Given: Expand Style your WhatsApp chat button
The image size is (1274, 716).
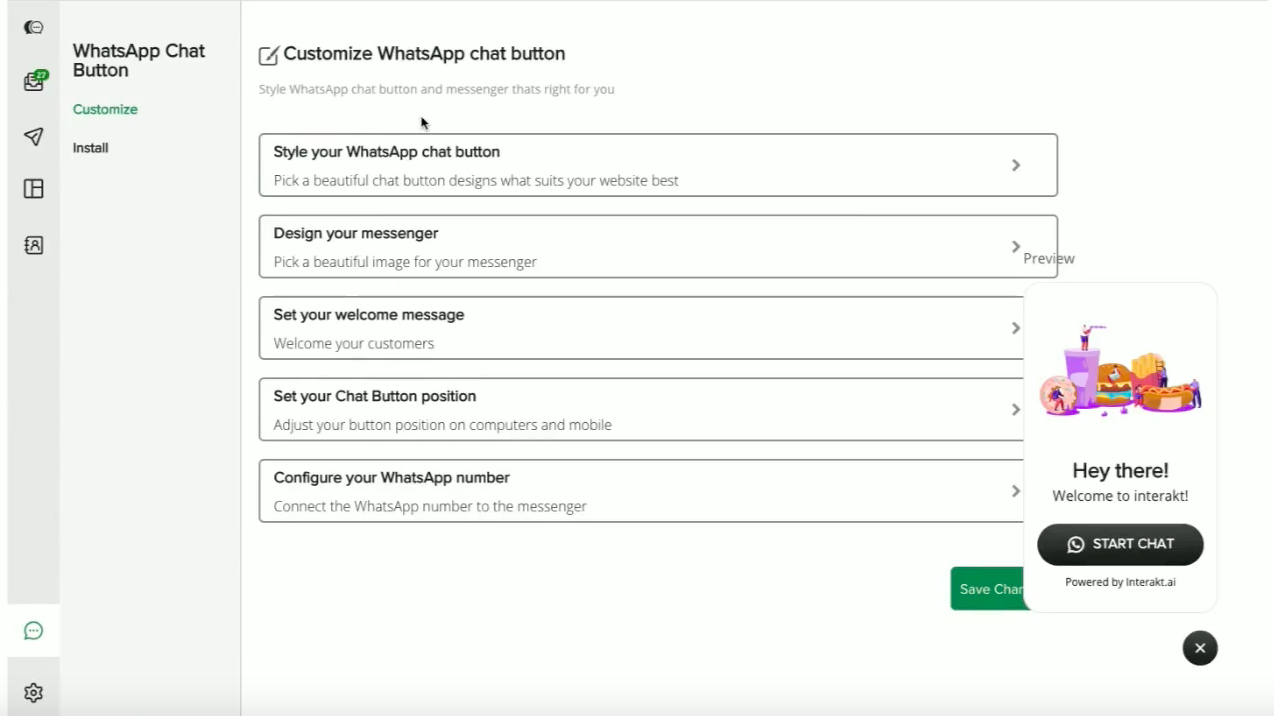Looking at the screenshot, I should [658, 165].
